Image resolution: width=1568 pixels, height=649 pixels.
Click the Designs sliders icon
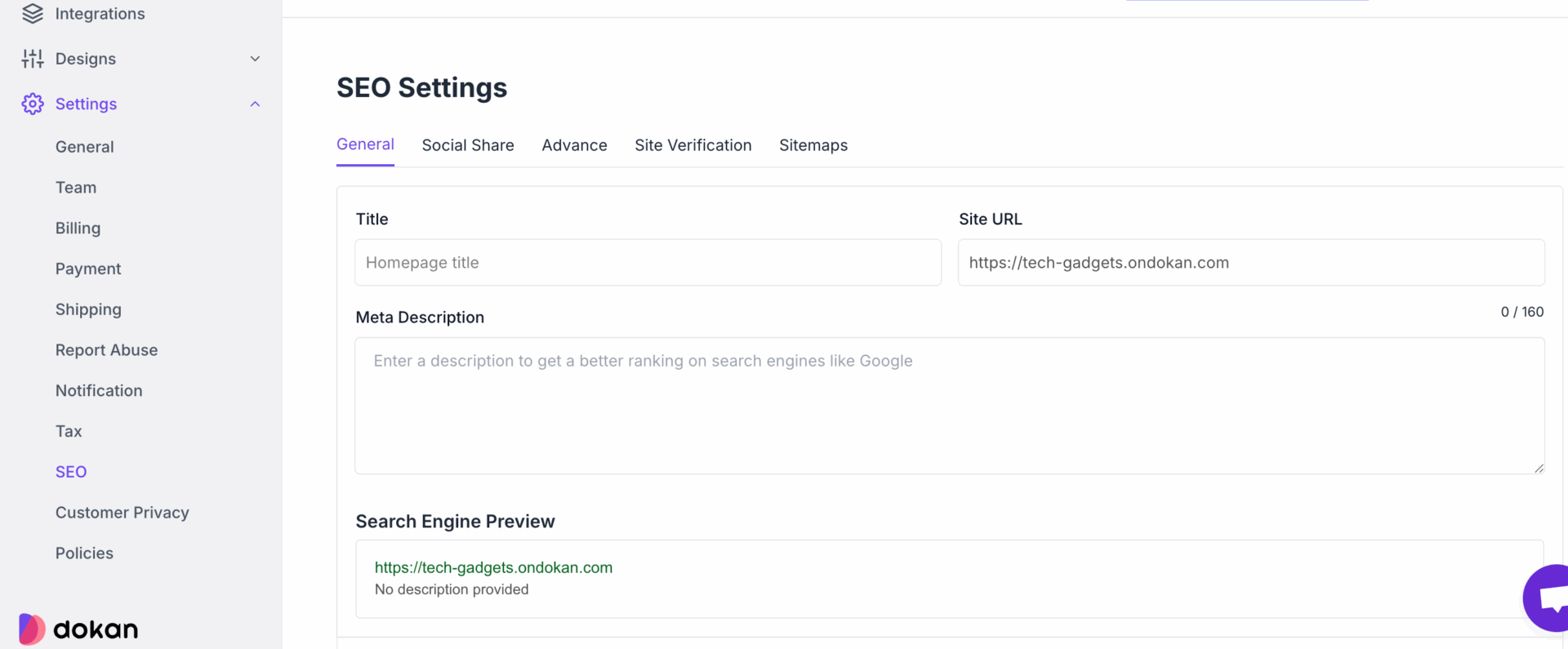(33, 59)
